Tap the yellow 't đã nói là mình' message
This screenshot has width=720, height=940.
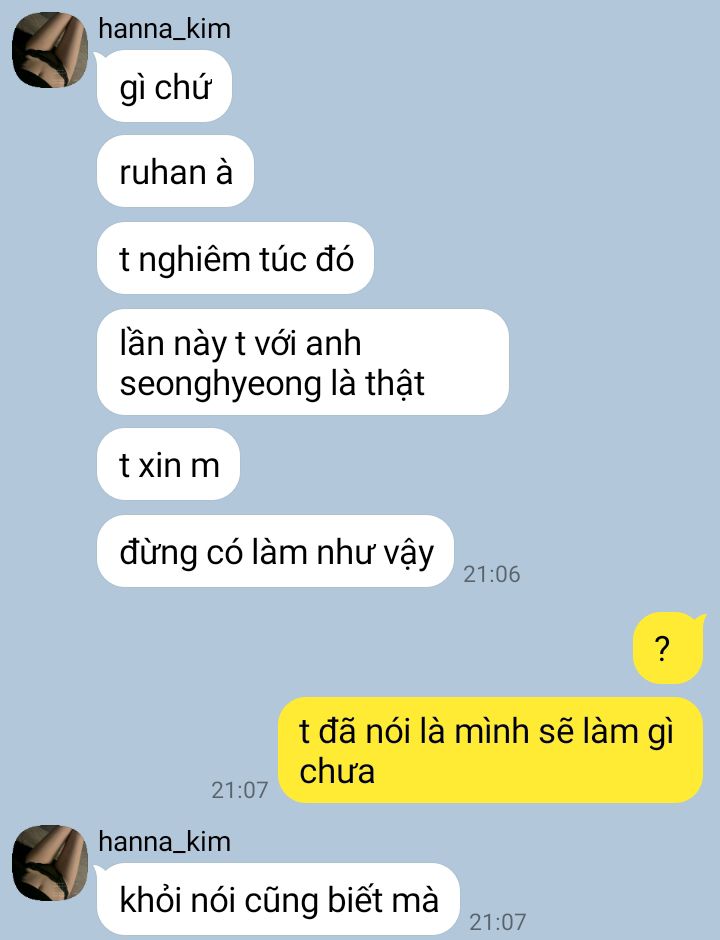[x=490, y=750]
